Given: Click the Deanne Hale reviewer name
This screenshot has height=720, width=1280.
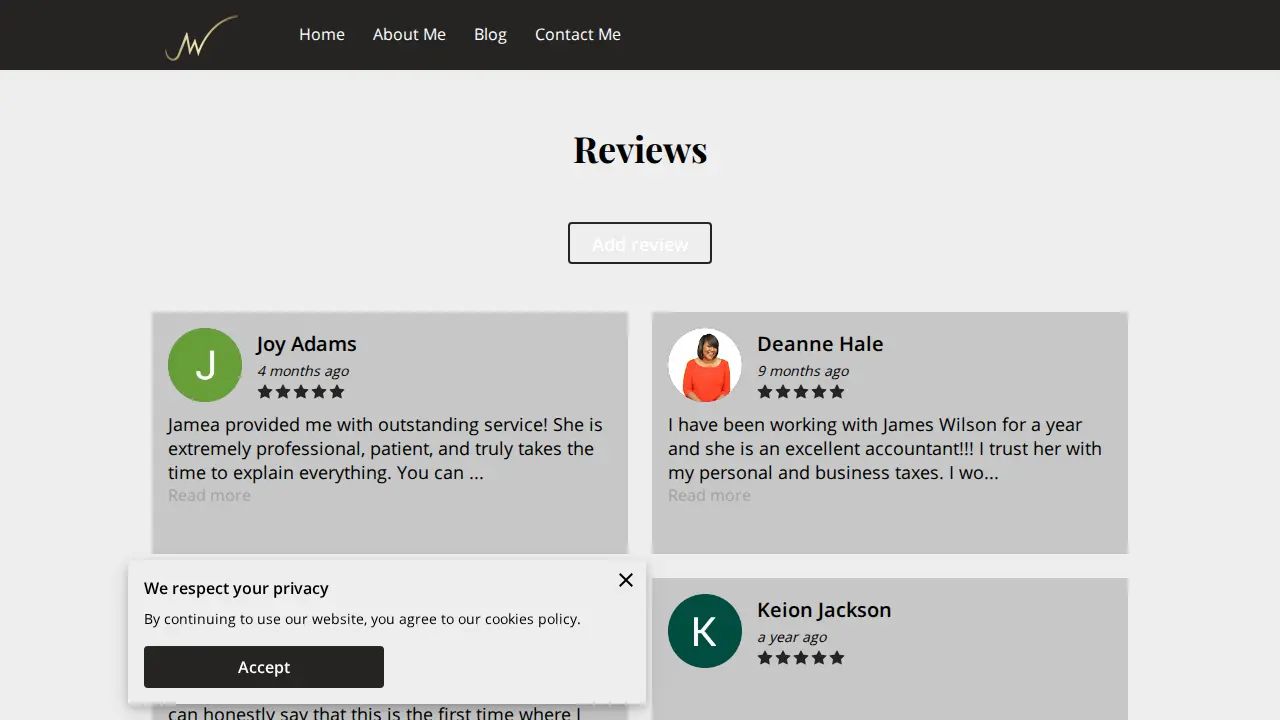Looking at the screenshot, I should click(x=820, y=344).
